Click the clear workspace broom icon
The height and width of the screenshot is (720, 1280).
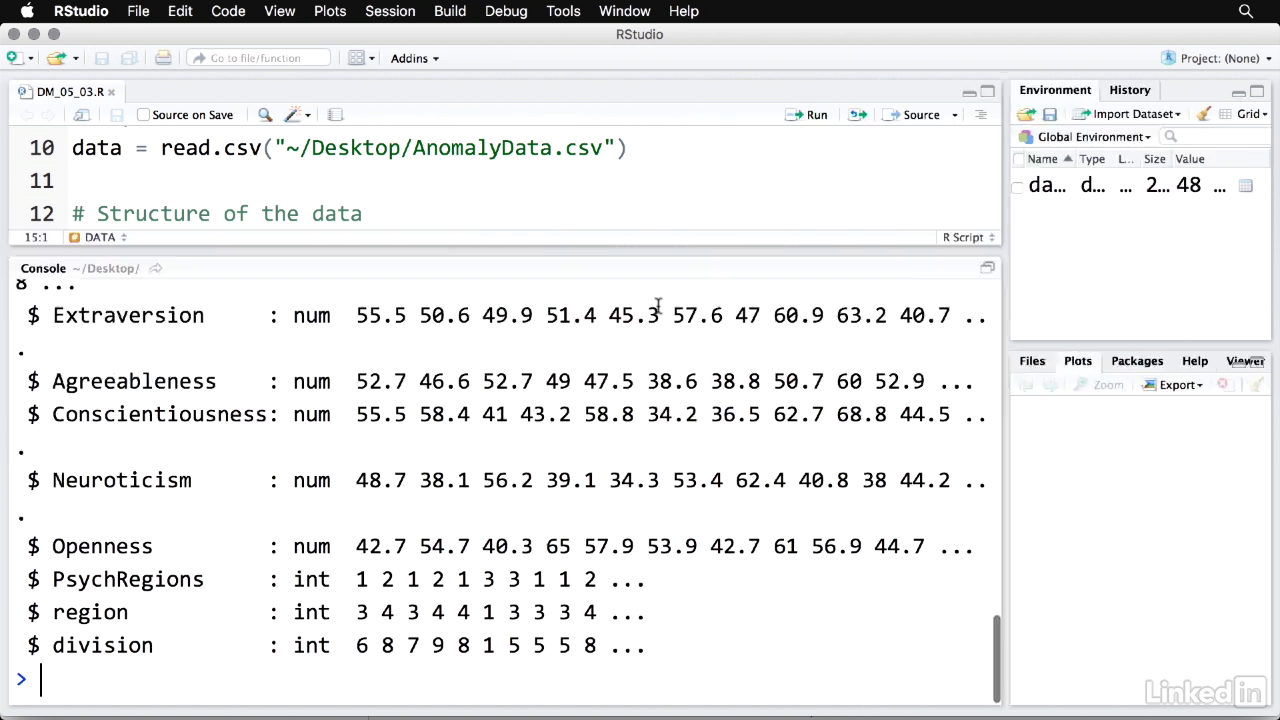pyautogui.click(x=1204, y=114)
